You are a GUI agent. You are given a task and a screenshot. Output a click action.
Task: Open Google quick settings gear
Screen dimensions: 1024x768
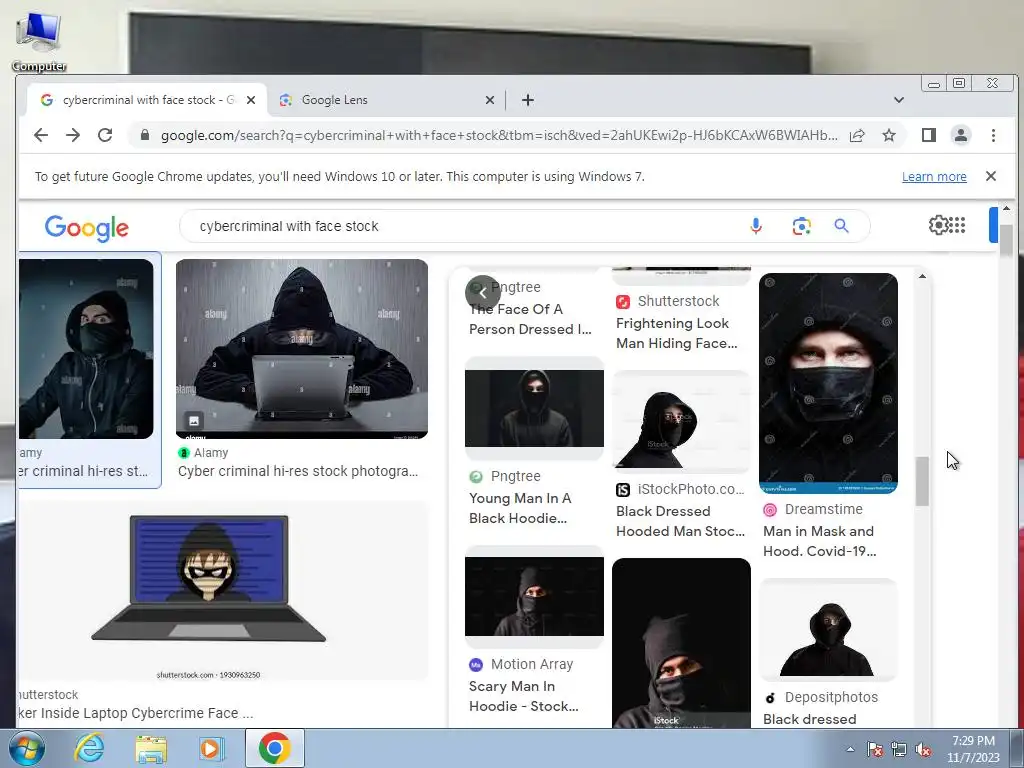click(938, 225)
